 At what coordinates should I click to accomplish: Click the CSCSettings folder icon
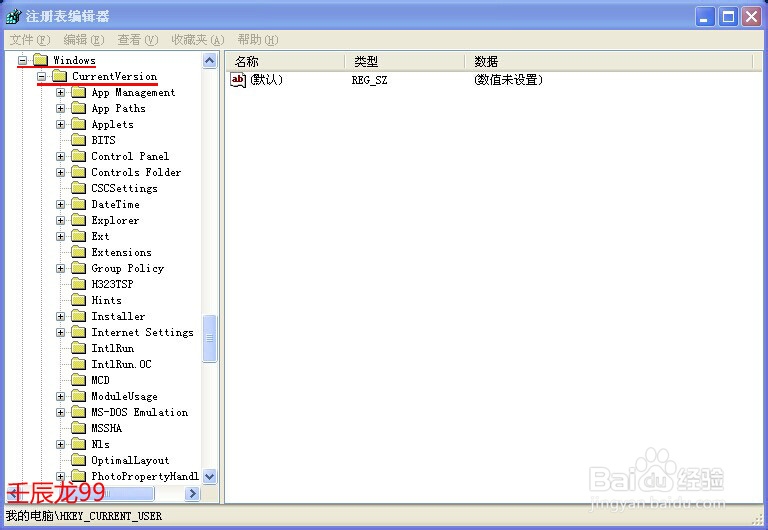tap(78, 188)
